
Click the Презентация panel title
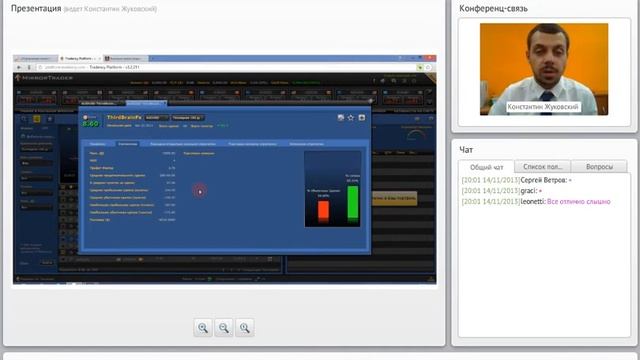[36, 8]
